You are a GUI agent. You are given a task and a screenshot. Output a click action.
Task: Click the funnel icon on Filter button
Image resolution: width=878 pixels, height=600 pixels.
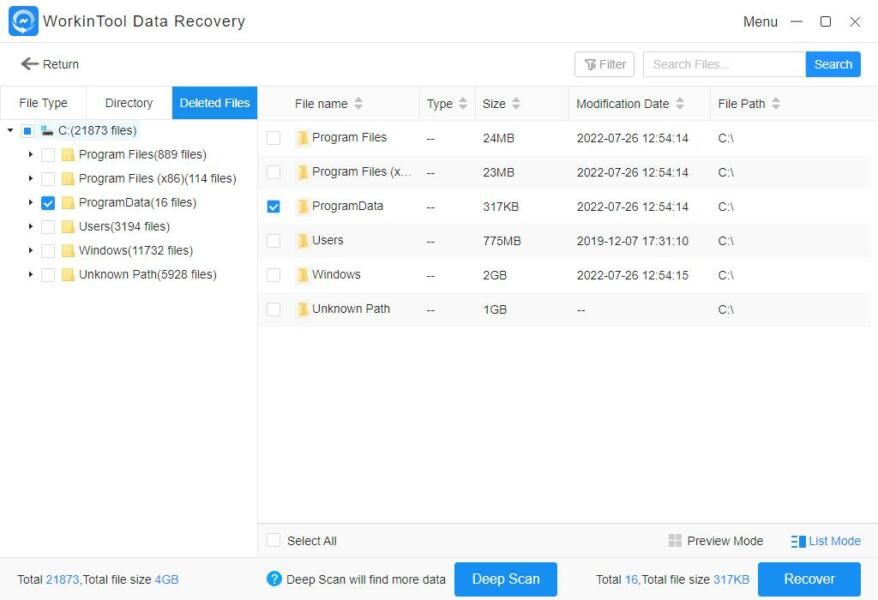point(590,65)
